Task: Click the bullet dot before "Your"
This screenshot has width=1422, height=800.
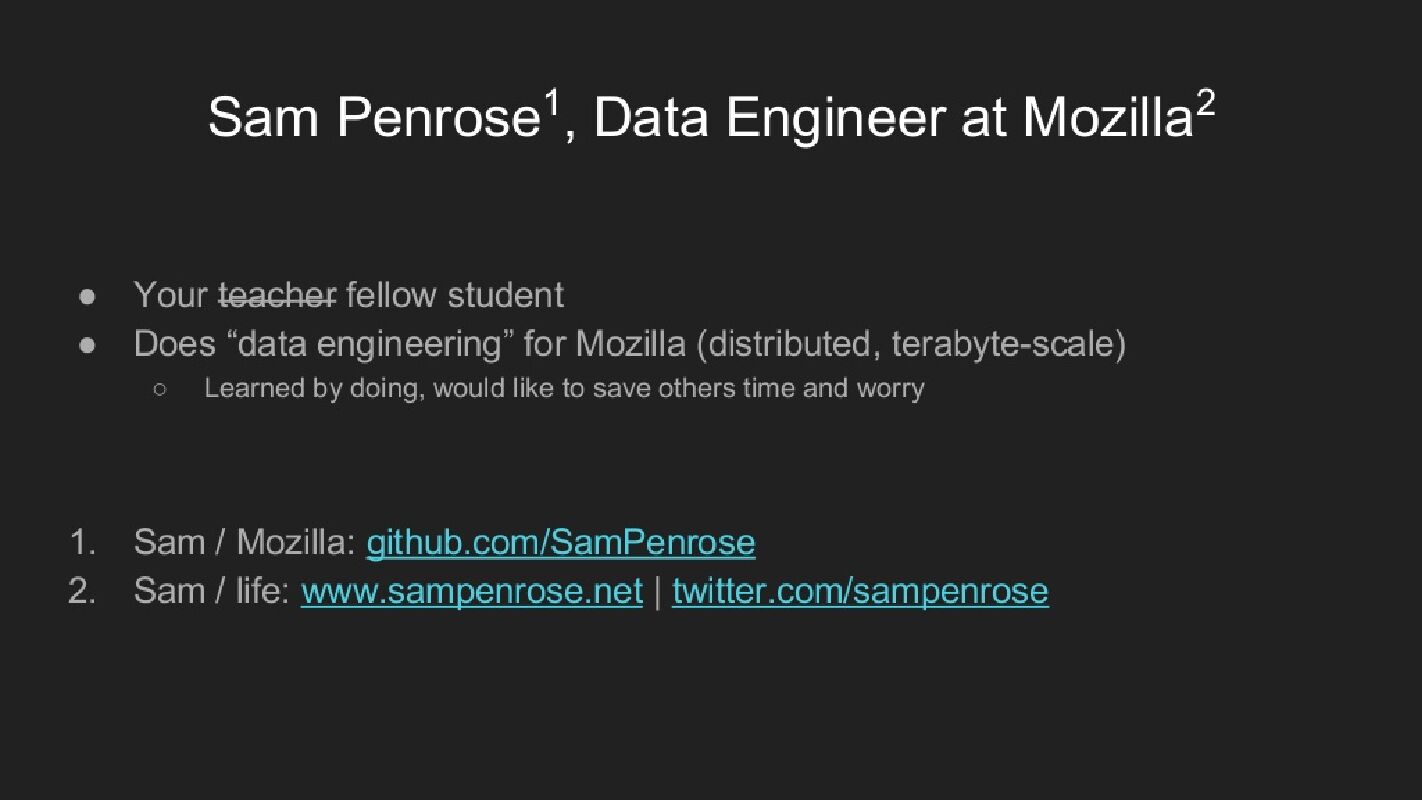Action: coord(87,296)
